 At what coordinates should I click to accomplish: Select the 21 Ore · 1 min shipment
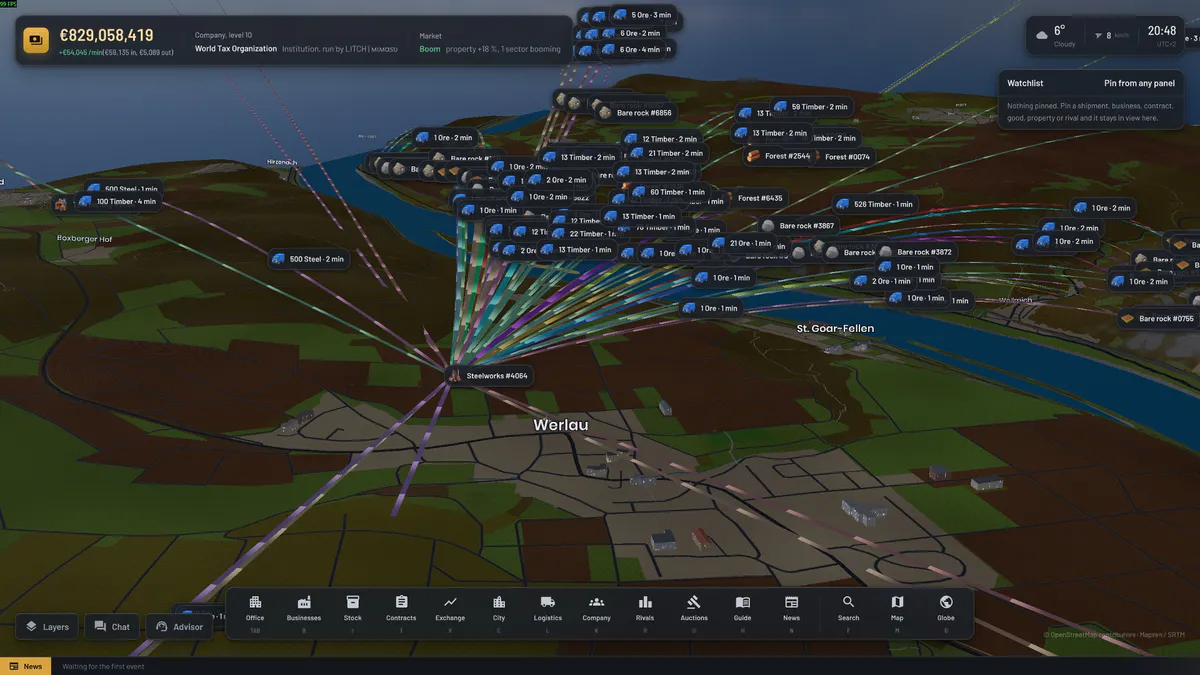click(x=743, y=243)
